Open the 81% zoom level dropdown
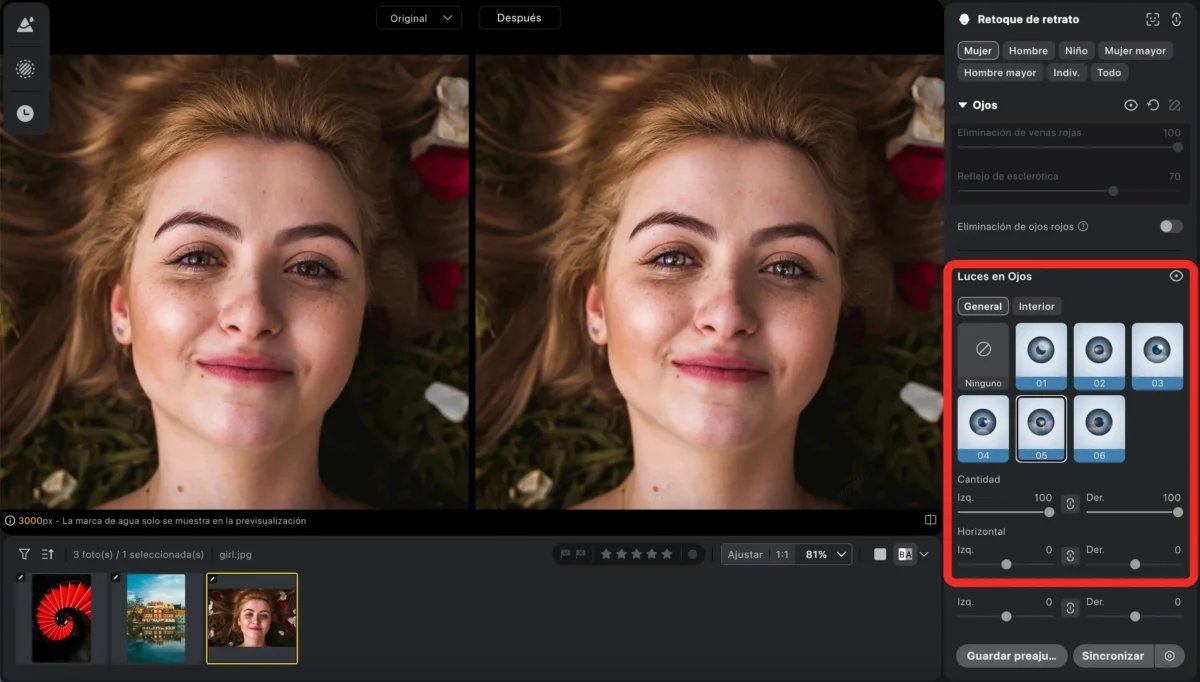This screenshot has height=682, width=1200. tap(827, 554)
